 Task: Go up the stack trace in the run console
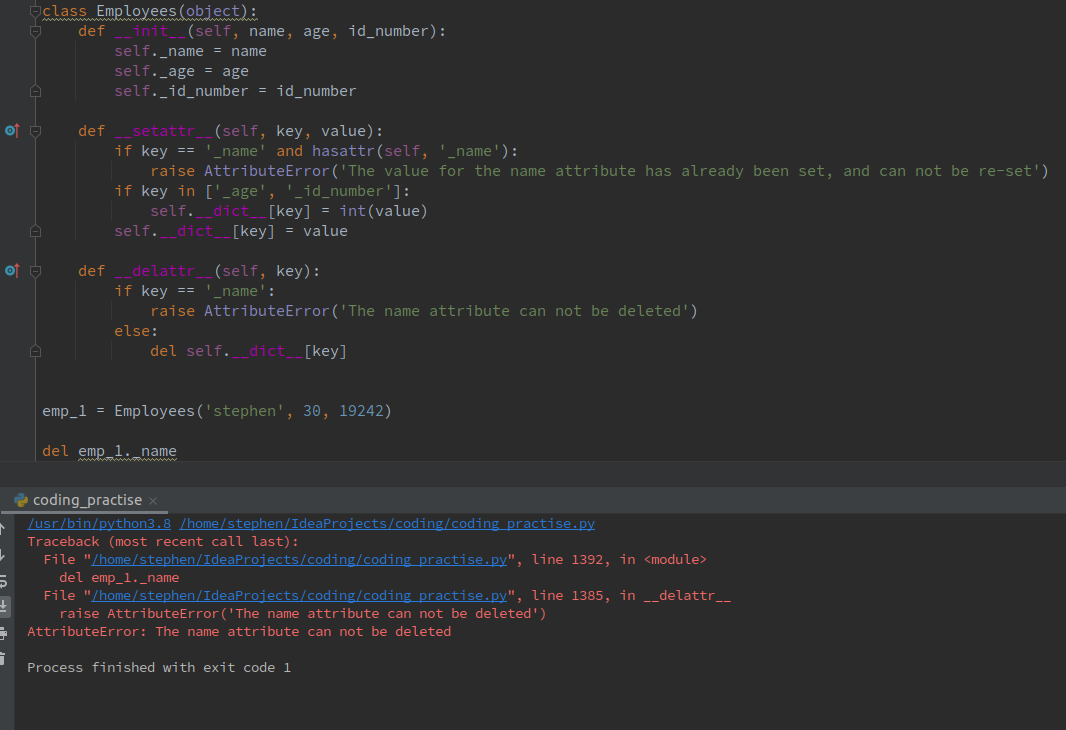3,528
